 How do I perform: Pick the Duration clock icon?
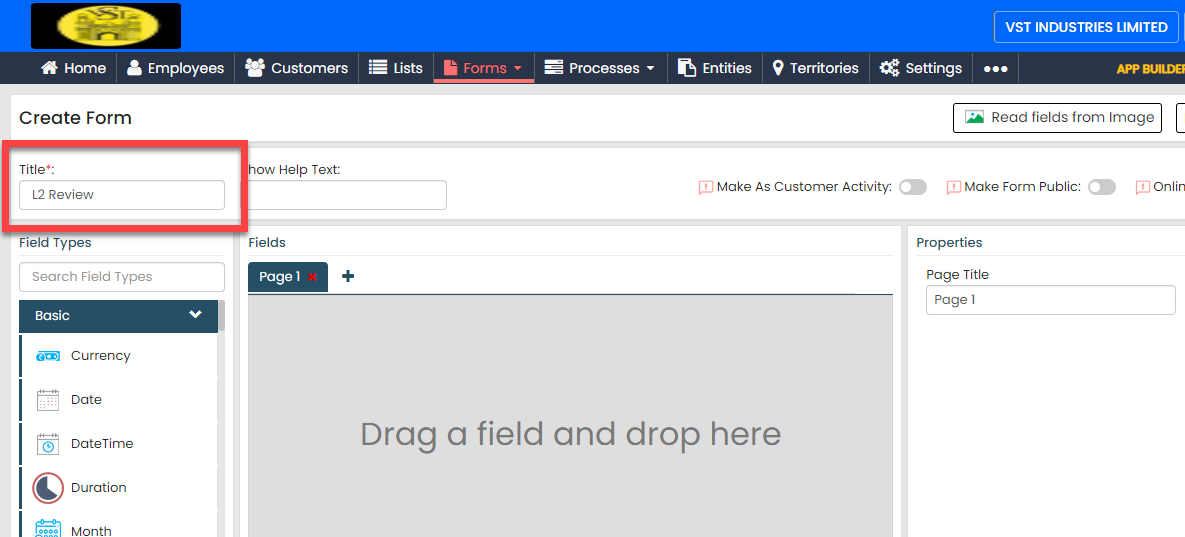pos(48,488)
